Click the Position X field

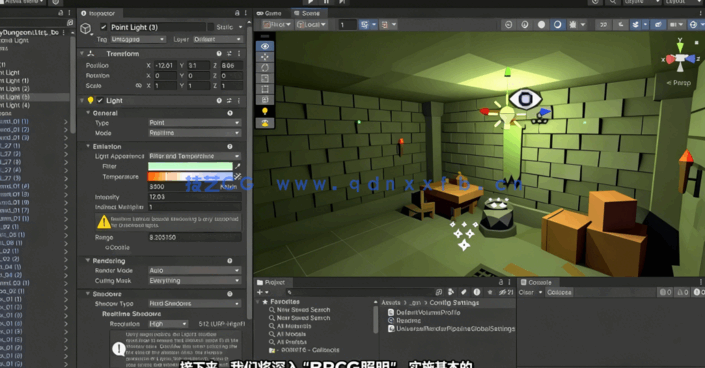click(165, 65)
